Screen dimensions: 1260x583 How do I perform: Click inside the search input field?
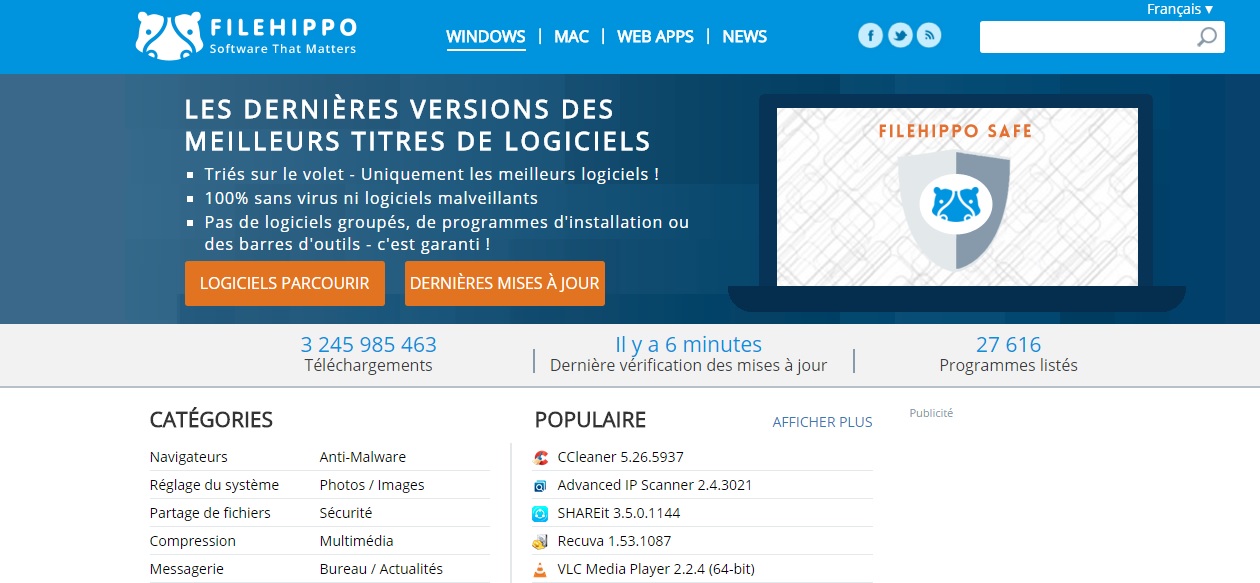pos(1090,37)
